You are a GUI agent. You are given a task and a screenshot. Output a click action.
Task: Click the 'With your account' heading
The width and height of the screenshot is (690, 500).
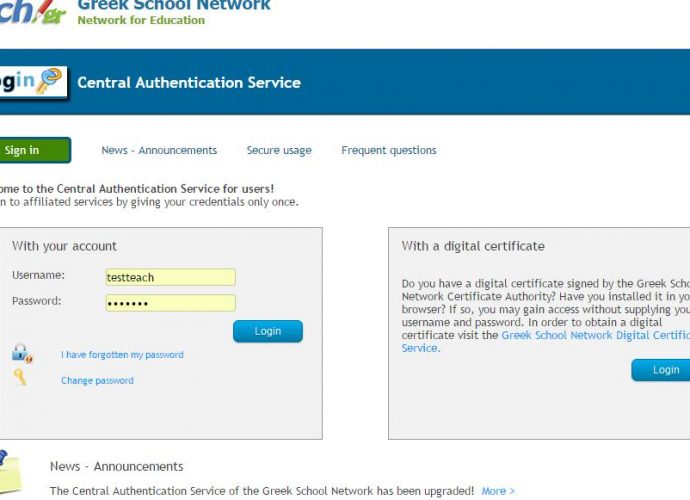point(64,246)
